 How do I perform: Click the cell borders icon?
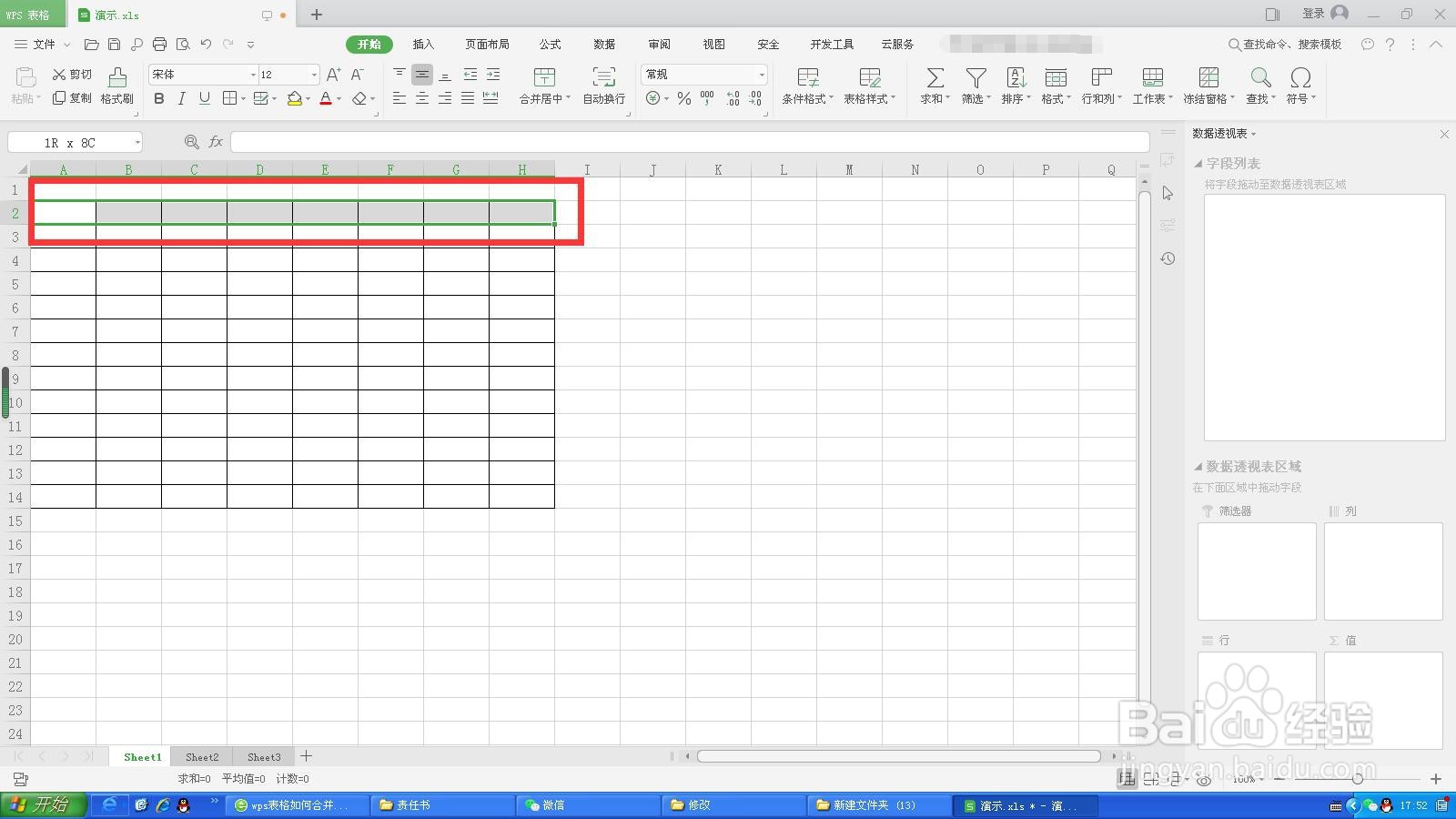click(230, 98)
